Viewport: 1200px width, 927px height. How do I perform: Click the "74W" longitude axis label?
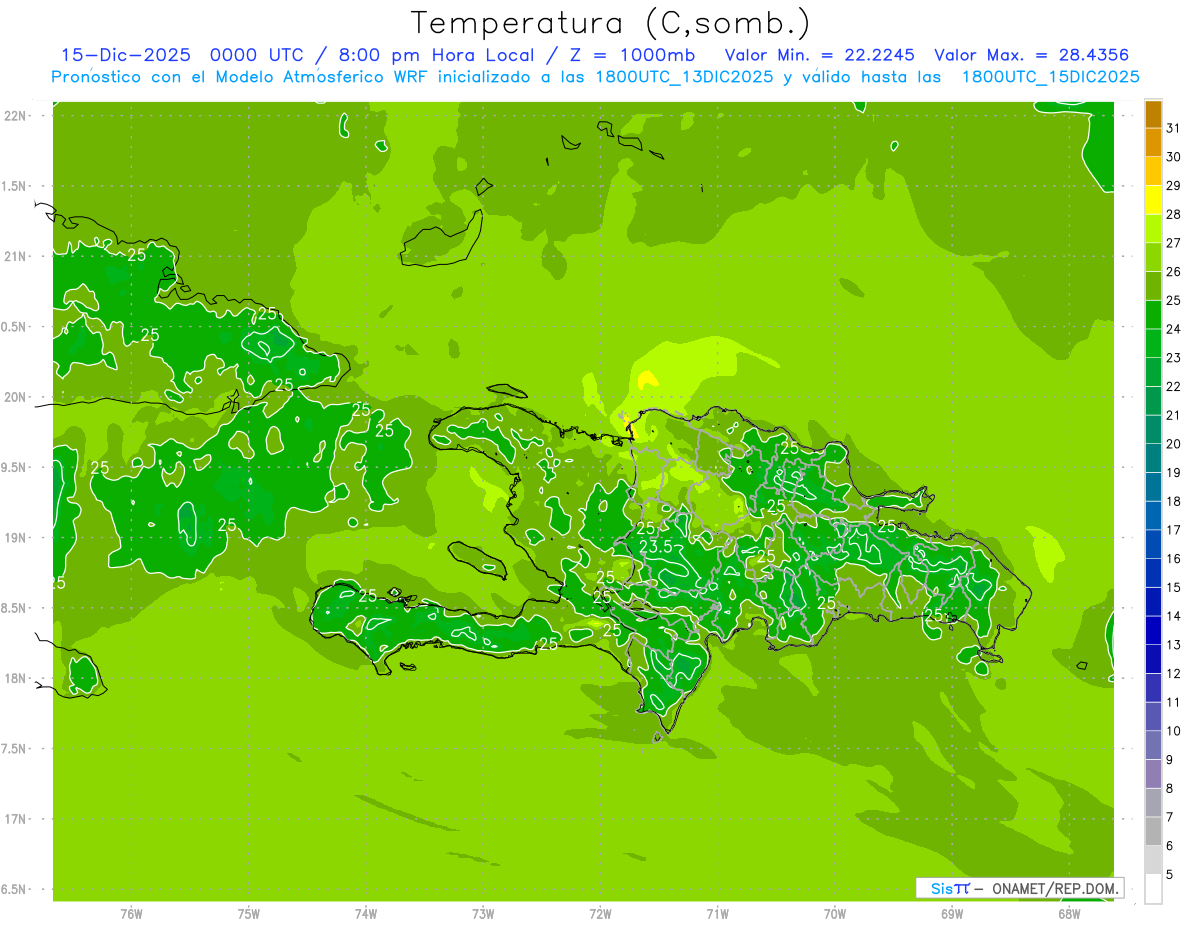click(366, 914)
